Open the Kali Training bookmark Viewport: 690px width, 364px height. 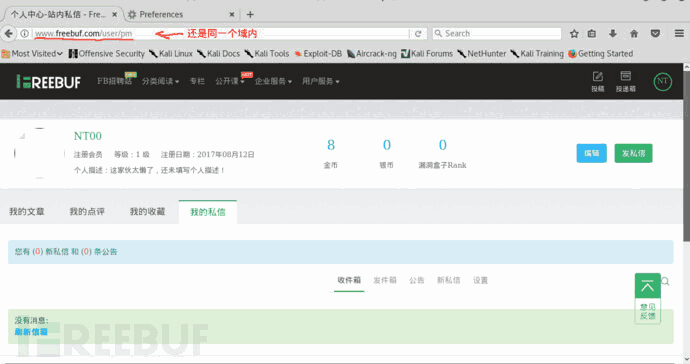point(537,54)
